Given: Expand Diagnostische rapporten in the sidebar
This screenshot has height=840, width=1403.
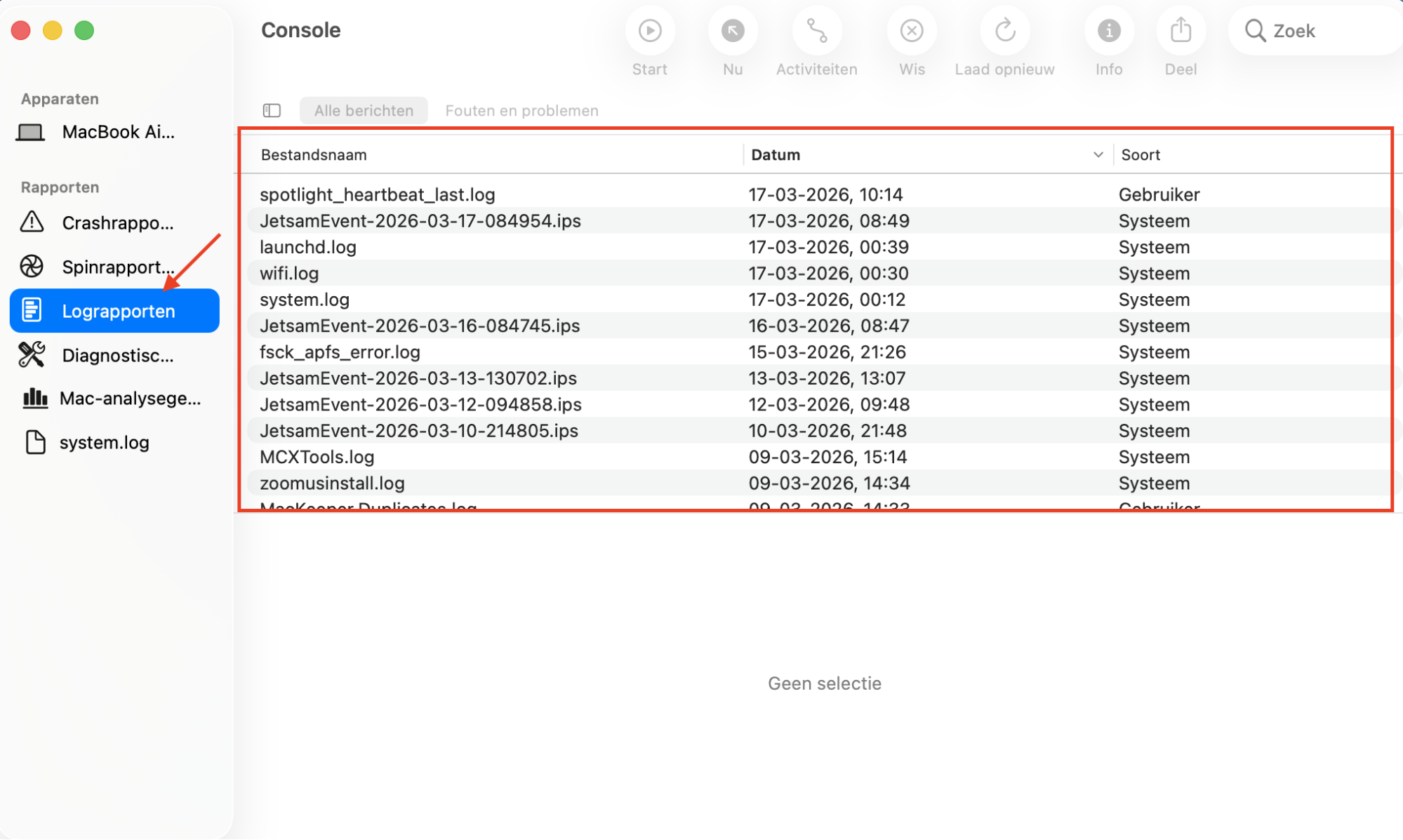Looking at the screenshot, I should click(x=32, y=355).
